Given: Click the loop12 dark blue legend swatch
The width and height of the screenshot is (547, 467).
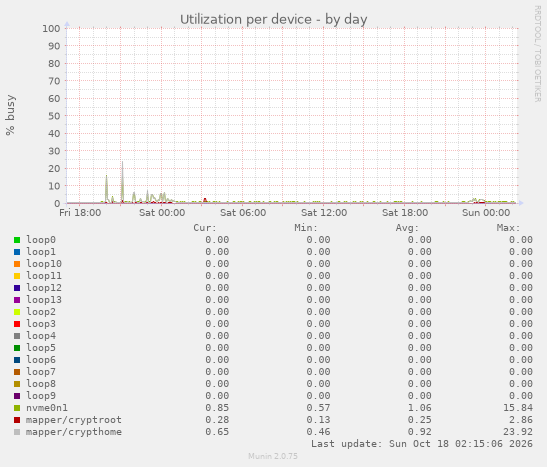Looking at the screenshot, I should (x=17, y=288).
